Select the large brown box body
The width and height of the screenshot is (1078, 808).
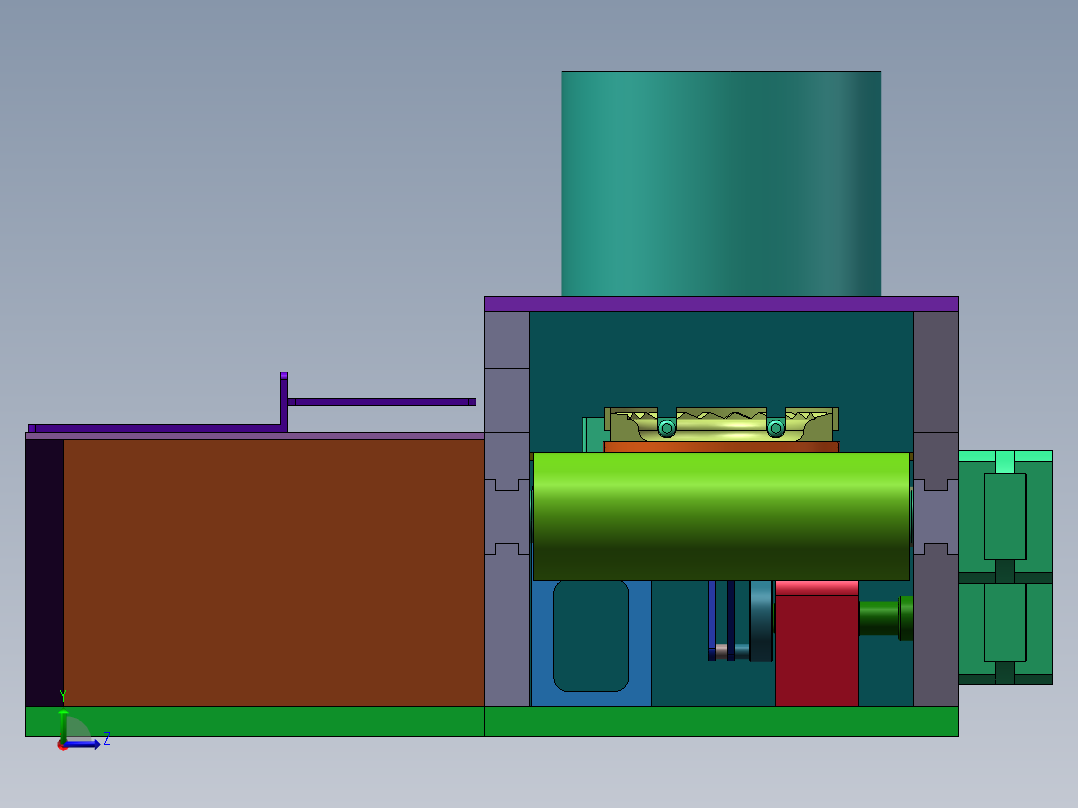[x=274, y=572]
